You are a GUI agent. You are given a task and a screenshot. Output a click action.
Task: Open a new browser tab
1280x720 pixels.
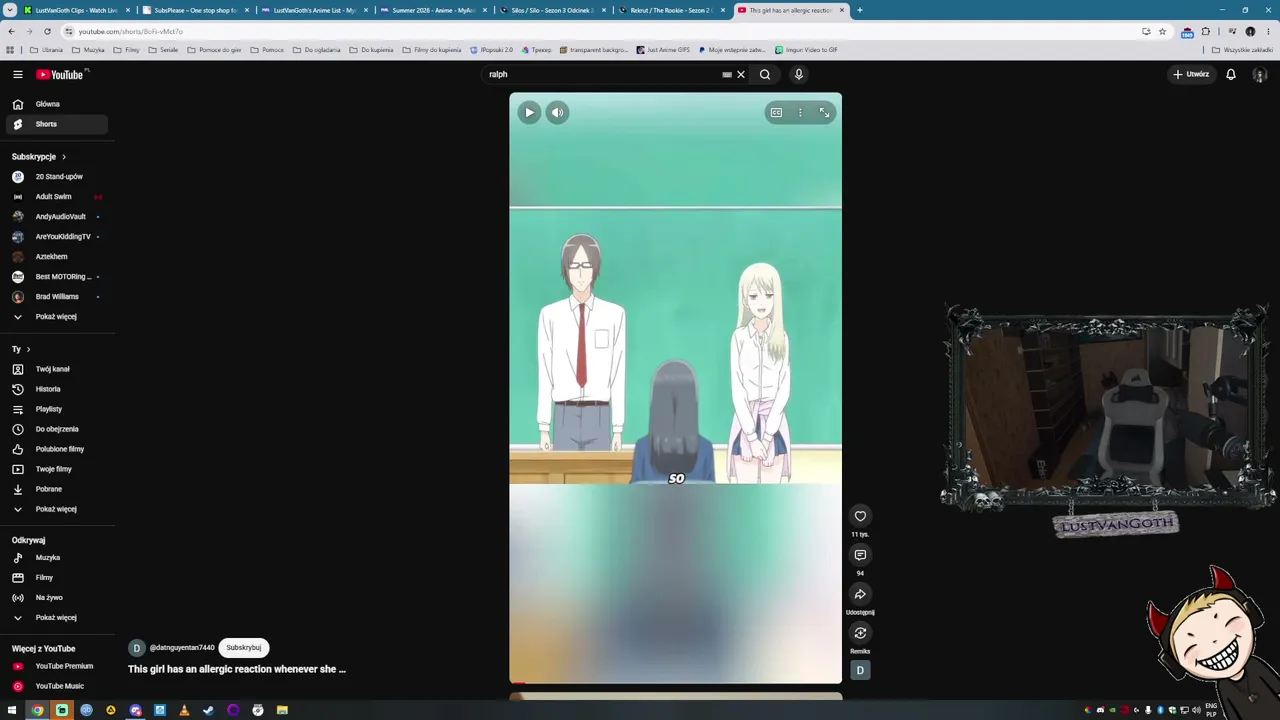(x=860, y=10)
